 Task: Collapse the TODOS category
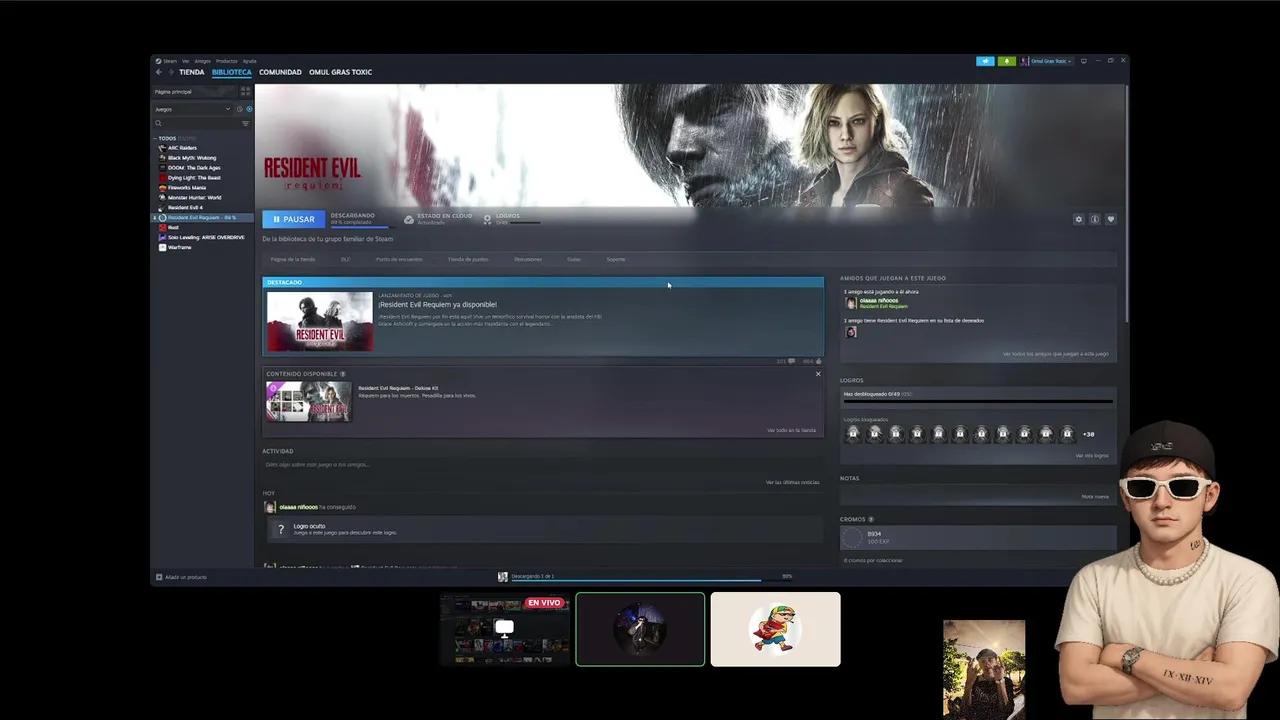click(x=155, y=138)
